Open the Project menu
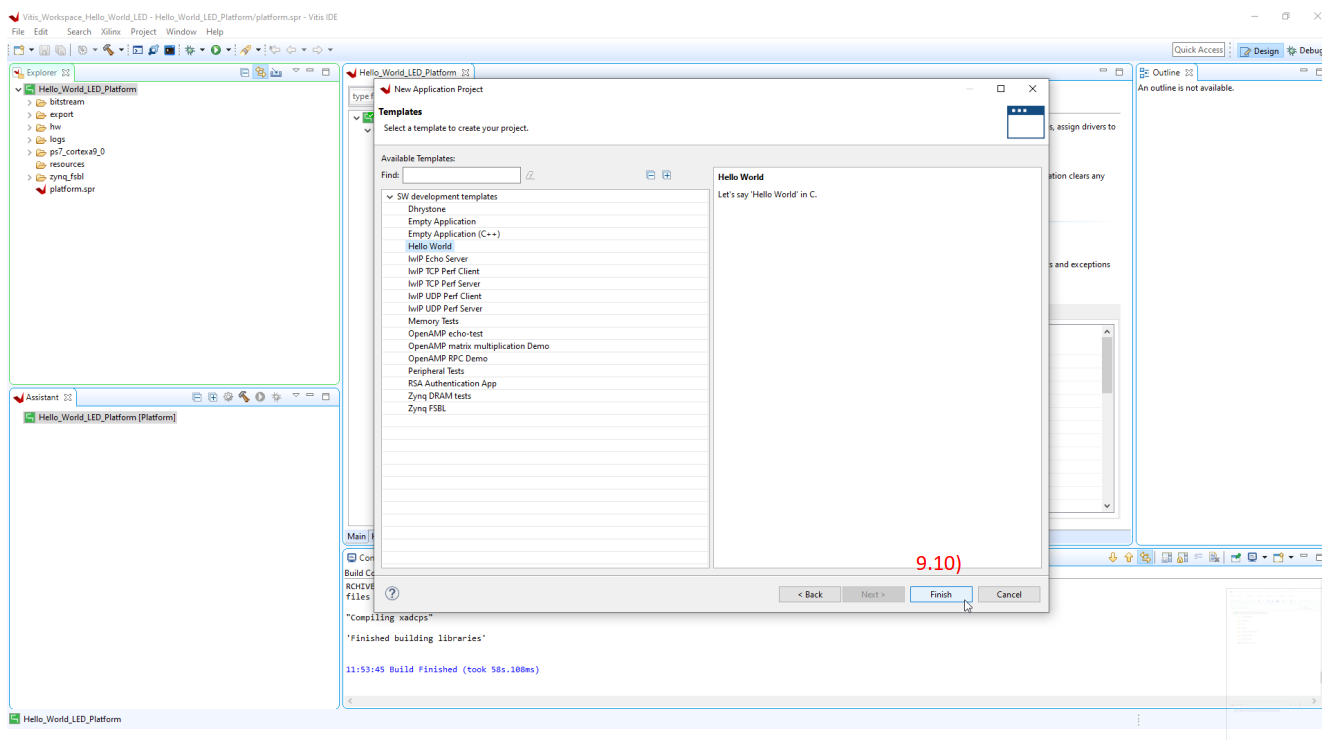1322x740 pixels. click(x=144, y=32)
